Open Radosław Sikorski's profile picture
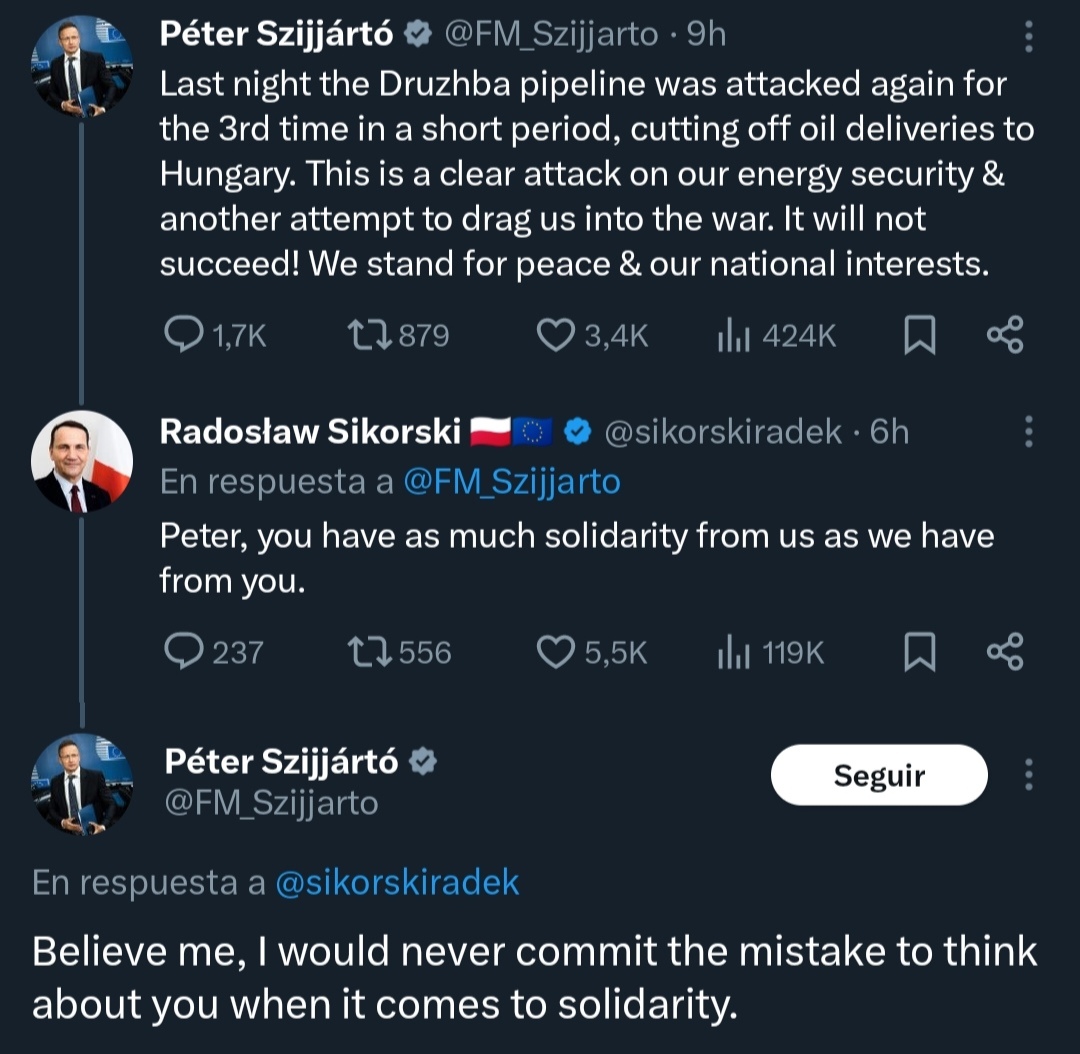This screenshot has width=1080, height=1054. pos(81,462)
